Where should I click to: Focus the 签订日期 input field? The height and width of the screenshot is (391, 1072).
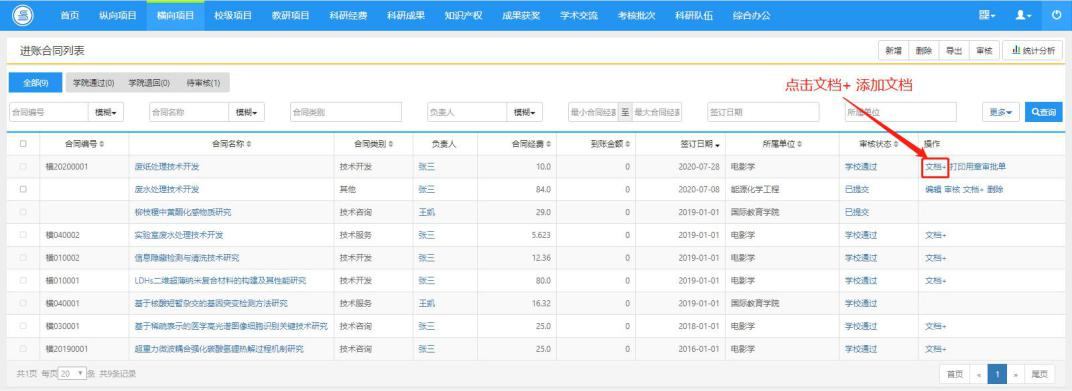[763, 112]
